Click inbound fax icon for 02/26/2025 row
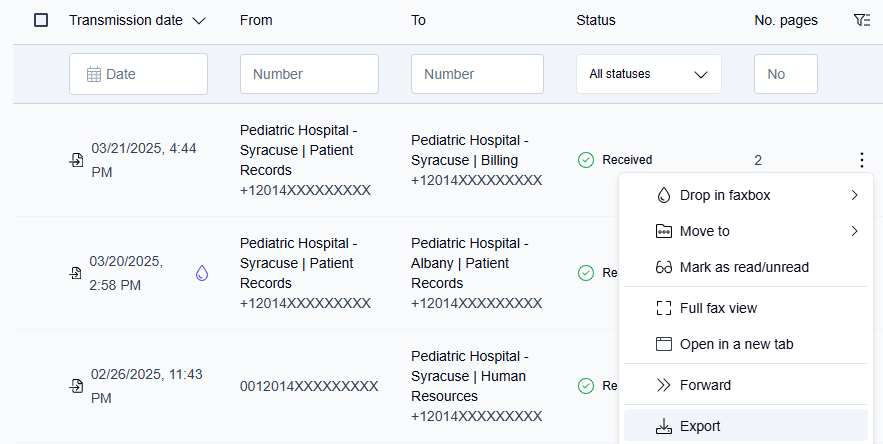Screen dimensions: 883x444 tap(77, 386)
